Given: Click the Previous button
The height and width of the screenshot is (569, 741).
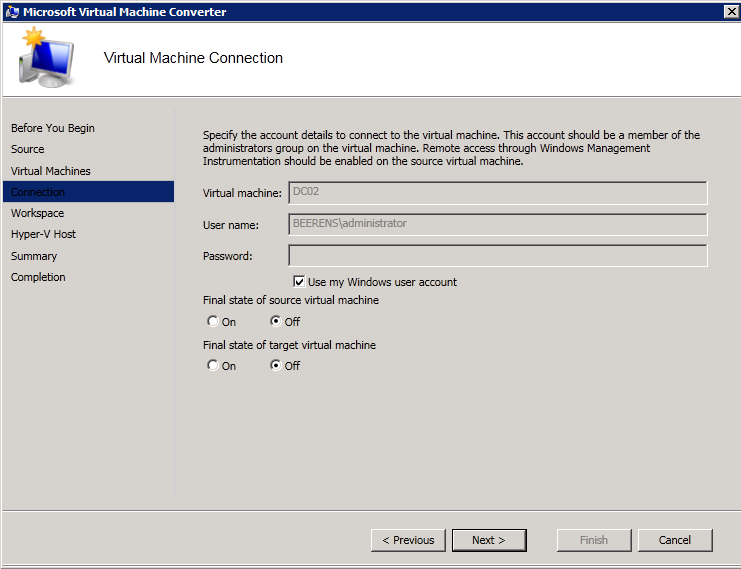Looking at the screenshot, I should (x=408, y=540).
